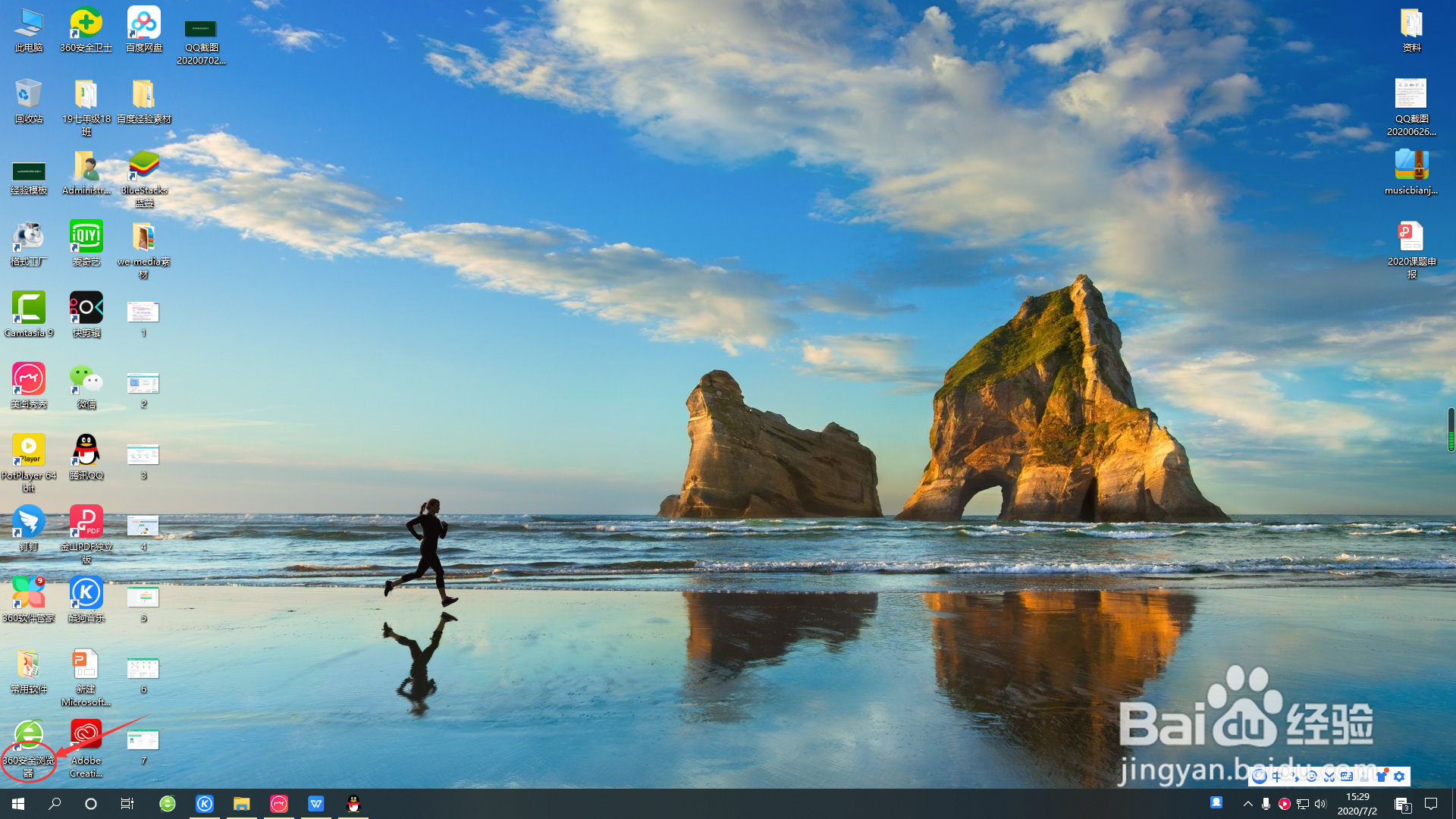Open the volume control tray icon
The width and height of the screenshot is (1456, 819).
coord(1321,804)
